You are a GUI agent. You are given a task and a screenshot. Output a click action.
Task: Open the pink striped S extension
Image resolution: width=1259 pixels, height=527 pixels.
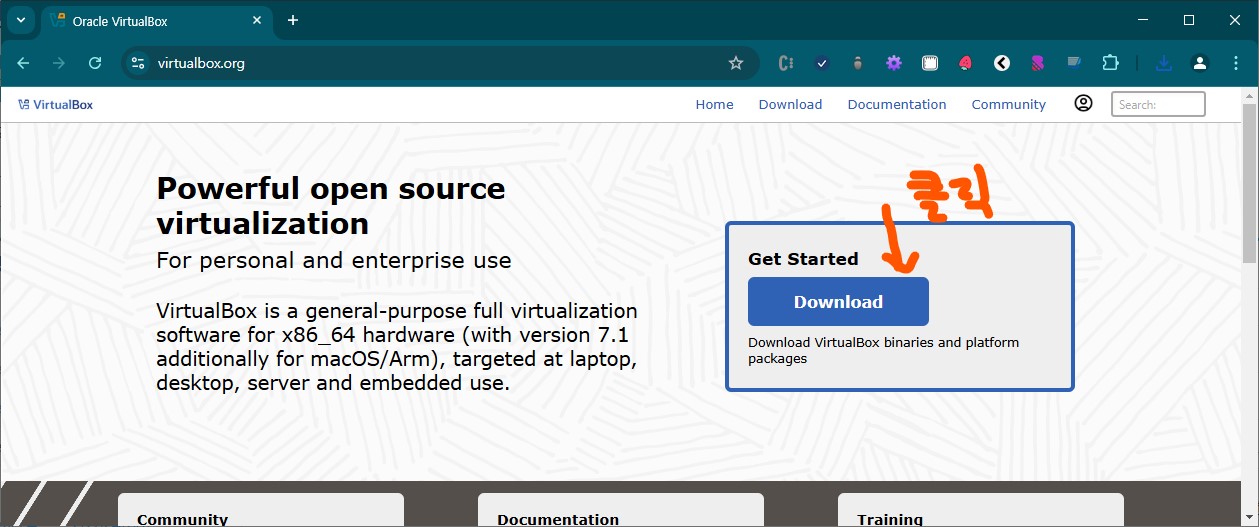coord(1038,63)
